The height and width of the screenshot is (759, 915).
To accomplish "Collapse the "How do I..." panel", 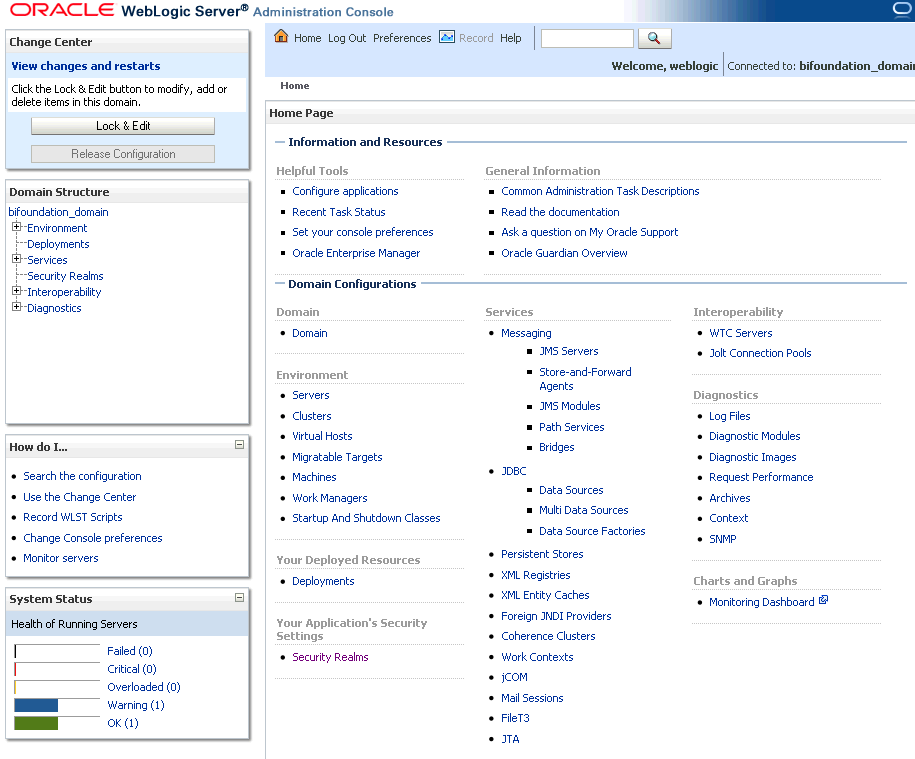I will tap(240, 443).
